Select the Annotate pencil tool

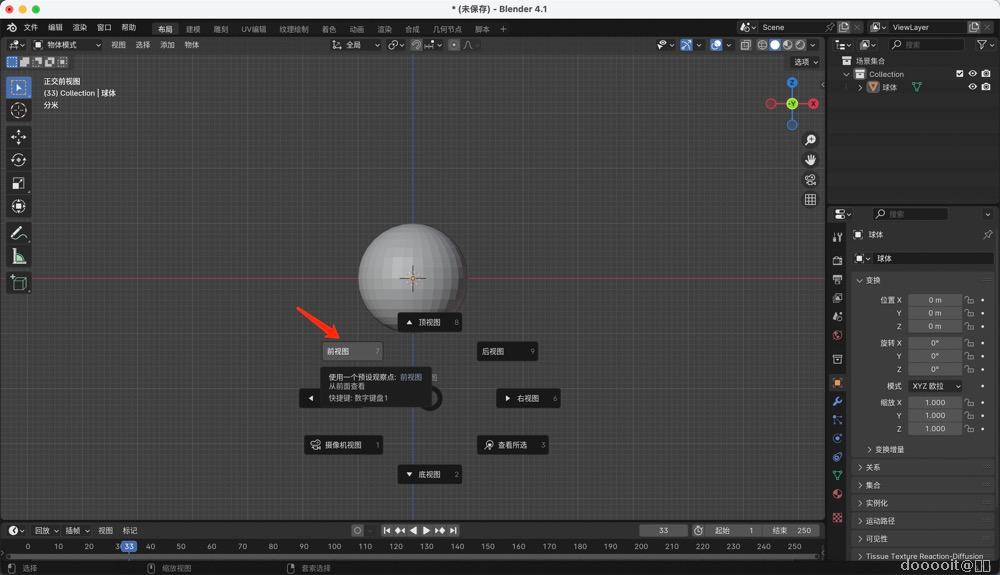(18, 233)
